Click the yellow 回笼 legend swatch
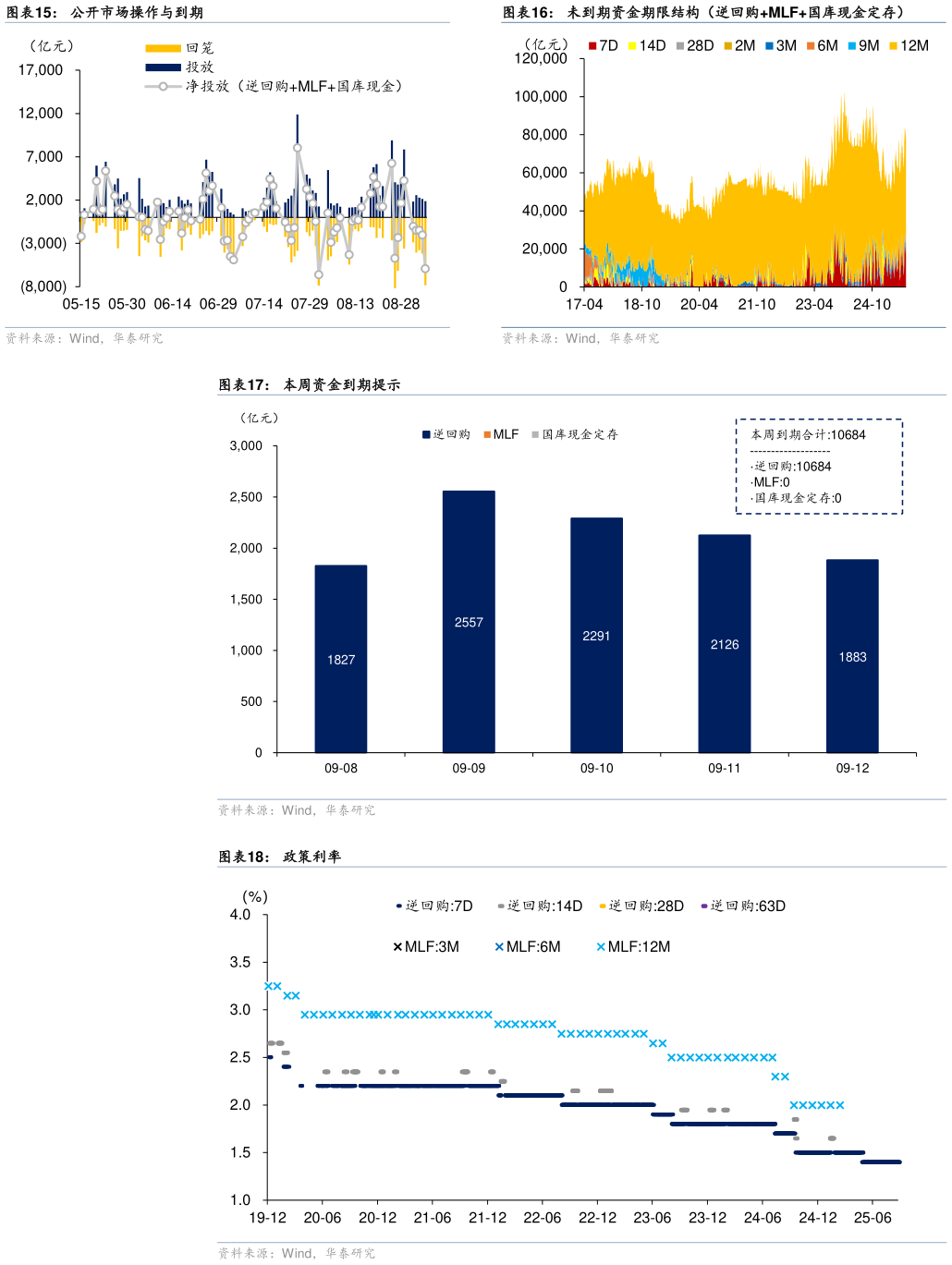 click(163, 48)
